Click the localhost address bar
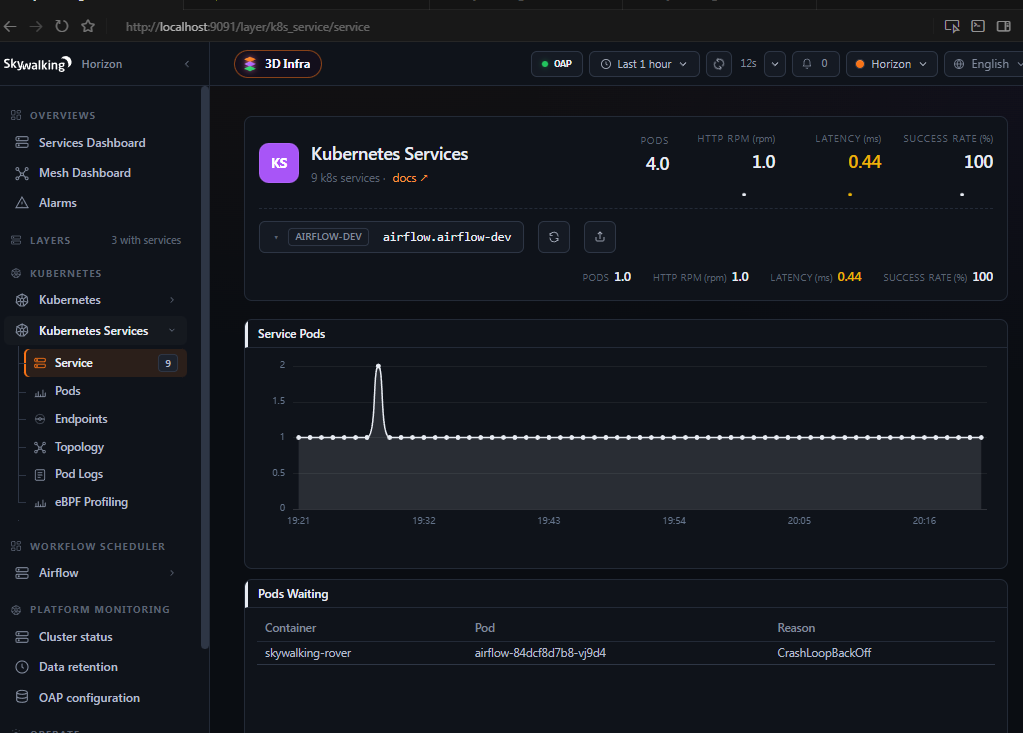The height and width of the screenshot is (733, 1023). coord(247,27)
